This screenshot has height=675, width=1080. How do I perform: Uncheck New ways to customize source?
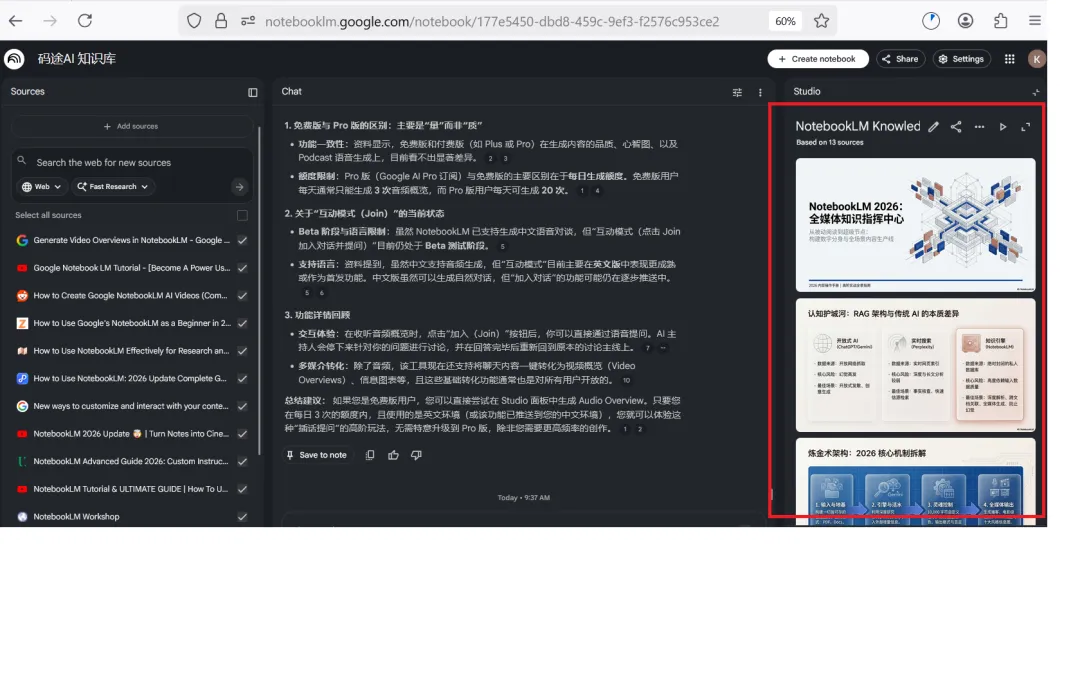[242, 406]
